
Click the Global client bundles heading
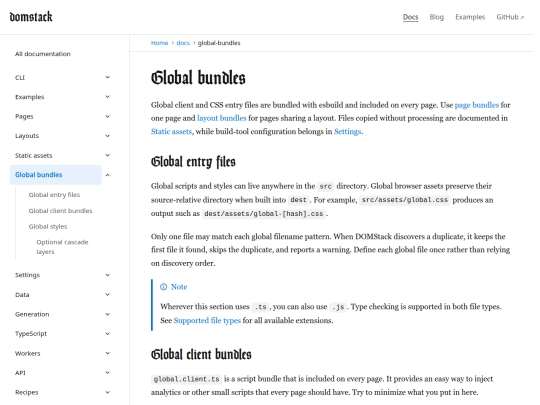pyautogui.click(x=201, y=354)
